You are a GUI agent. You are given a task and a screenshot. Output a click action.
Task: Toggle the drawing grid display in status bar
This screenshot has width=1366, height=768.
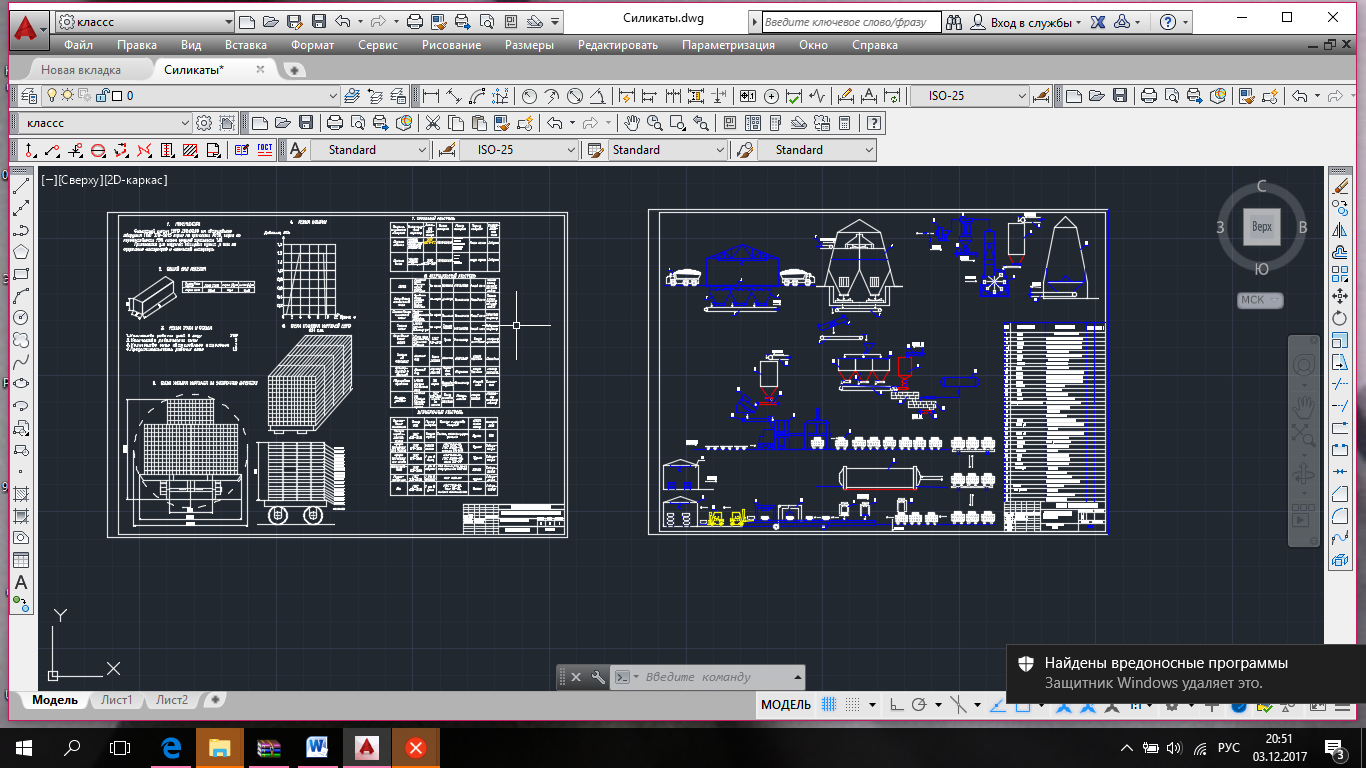[828, 704]
